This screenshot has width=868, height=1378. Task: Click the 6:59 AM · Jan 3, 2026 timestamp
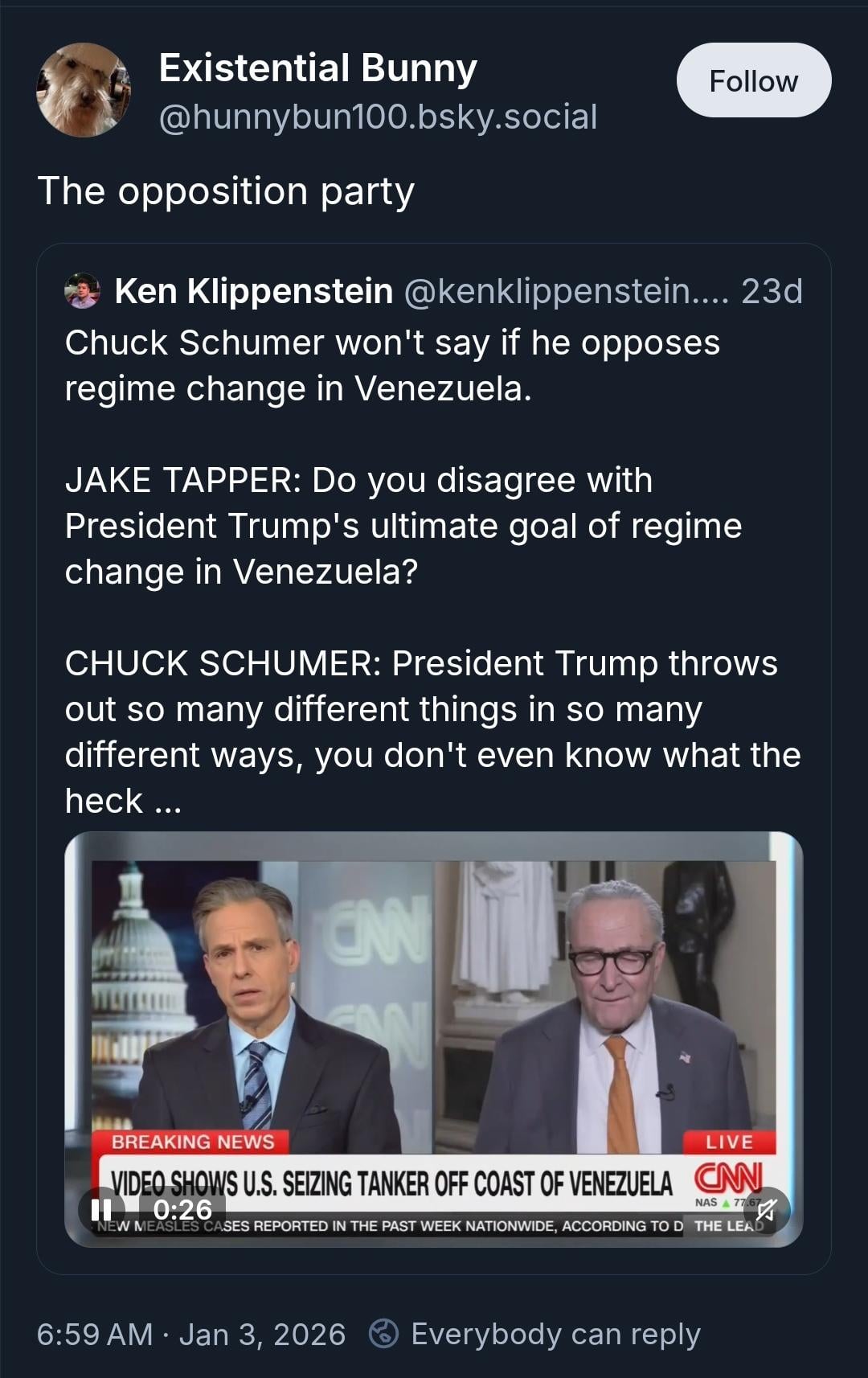coord(191,1334)
